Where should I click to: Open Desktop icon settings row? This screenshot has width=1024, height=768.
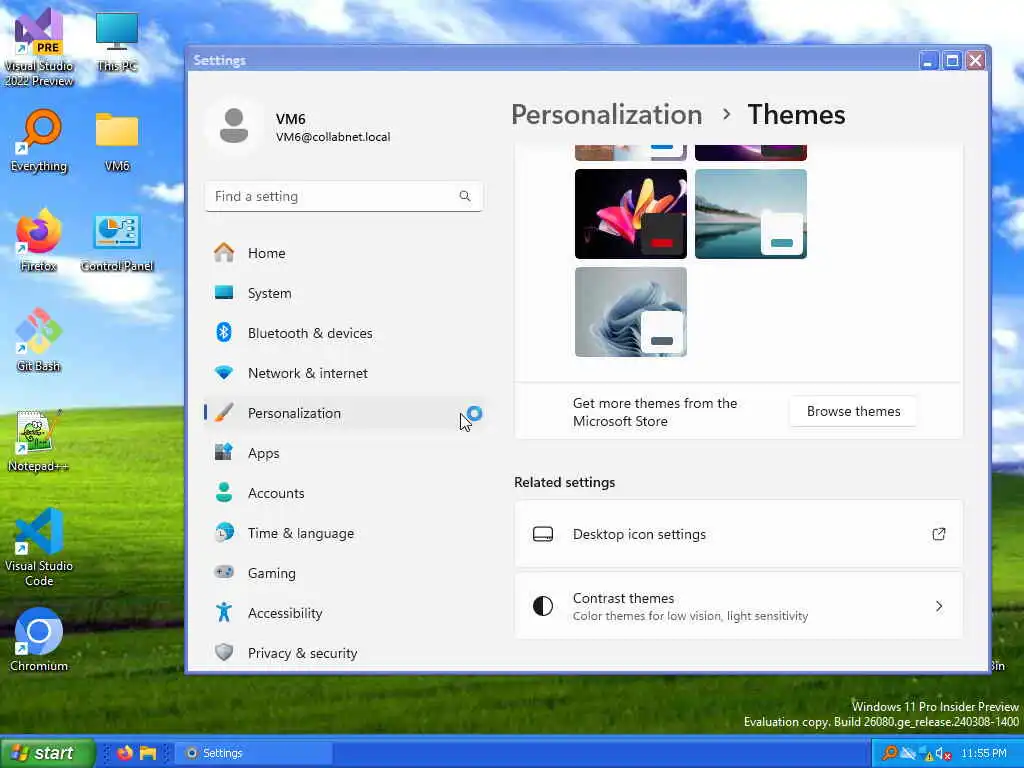[739, 534]
